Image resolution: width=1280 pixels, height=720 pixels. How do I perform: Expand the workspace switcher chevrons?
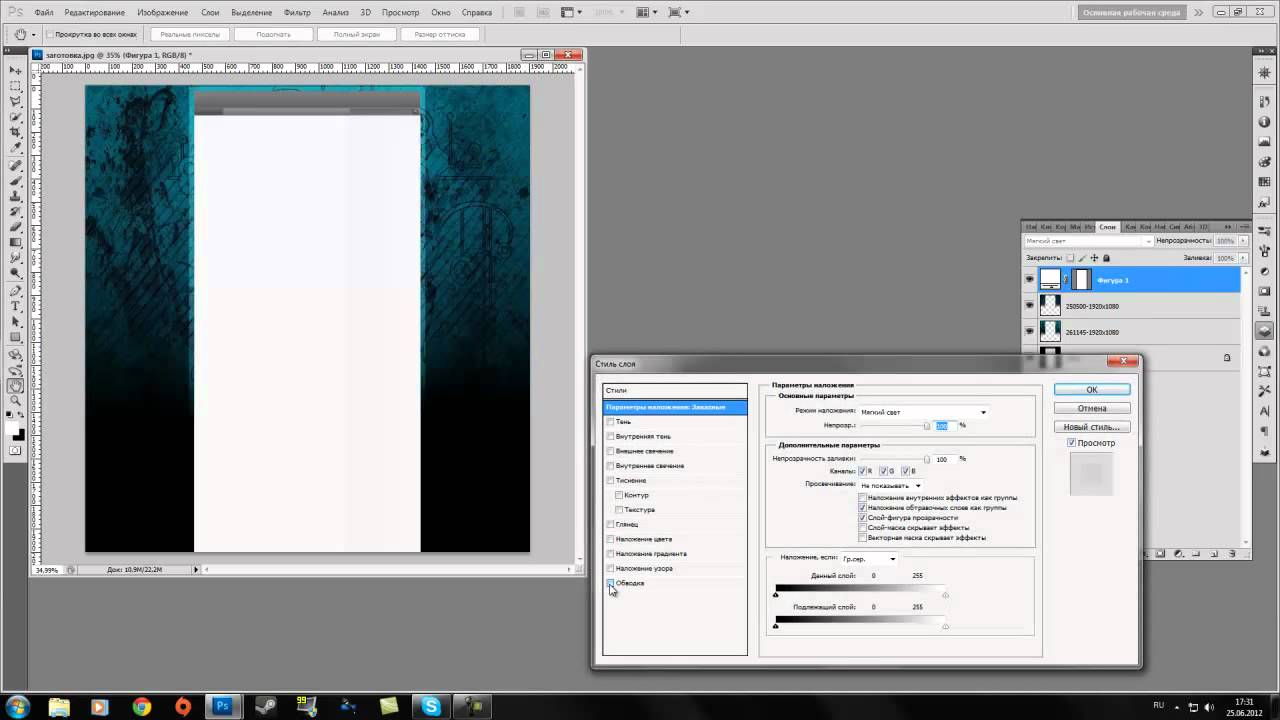[1198, 13]
